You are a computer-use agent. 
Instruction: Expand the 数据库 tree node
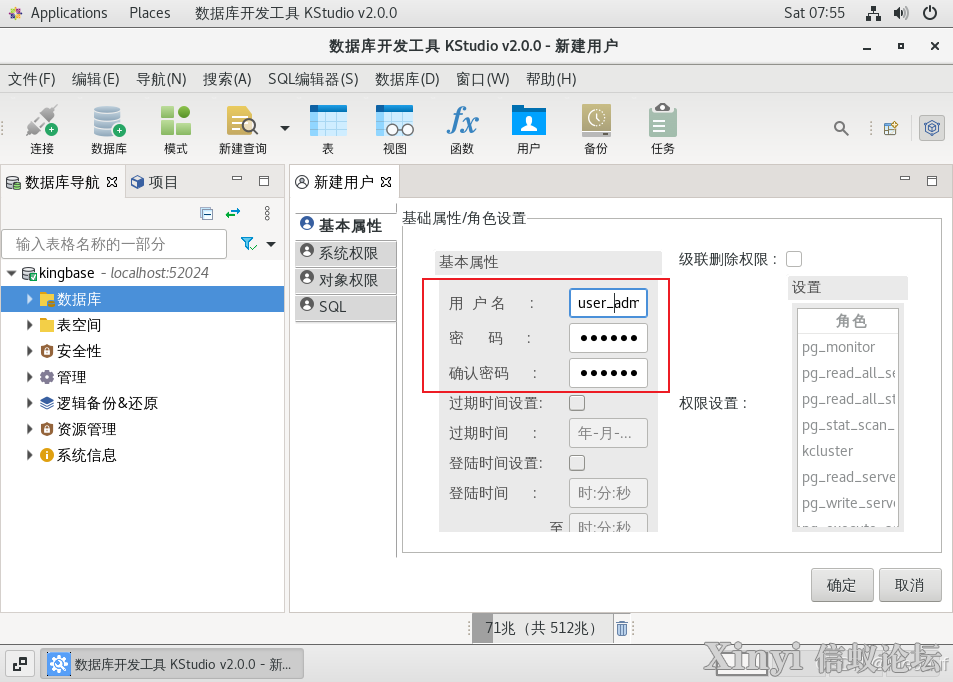click(29, 299)
